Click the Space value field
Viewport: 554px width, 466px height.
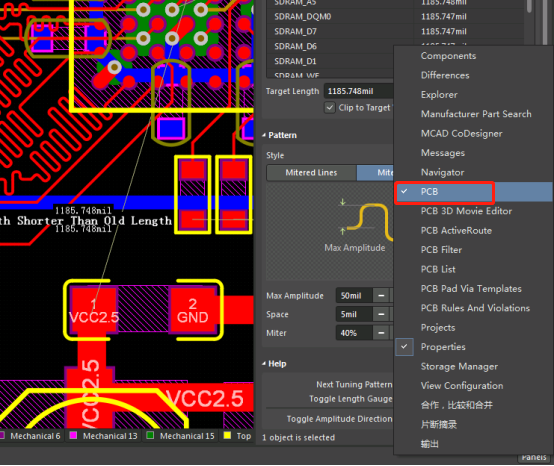pos(354,314)
